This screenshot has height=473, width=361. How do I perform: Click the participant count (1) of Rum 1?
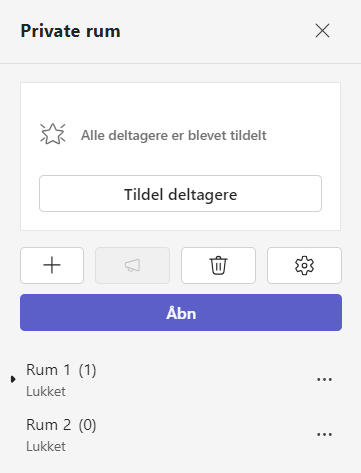[x=87, y=370]
